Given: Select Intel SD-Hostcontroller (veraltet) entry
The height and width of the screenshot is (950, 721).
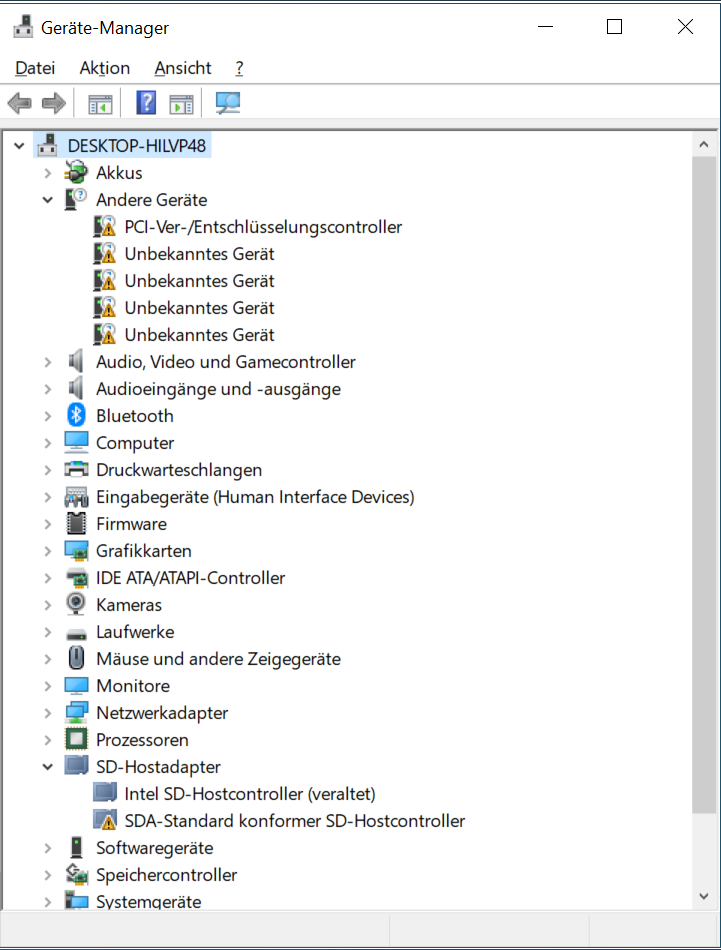Looking at the screenshot, I should (x=249, y=794).
